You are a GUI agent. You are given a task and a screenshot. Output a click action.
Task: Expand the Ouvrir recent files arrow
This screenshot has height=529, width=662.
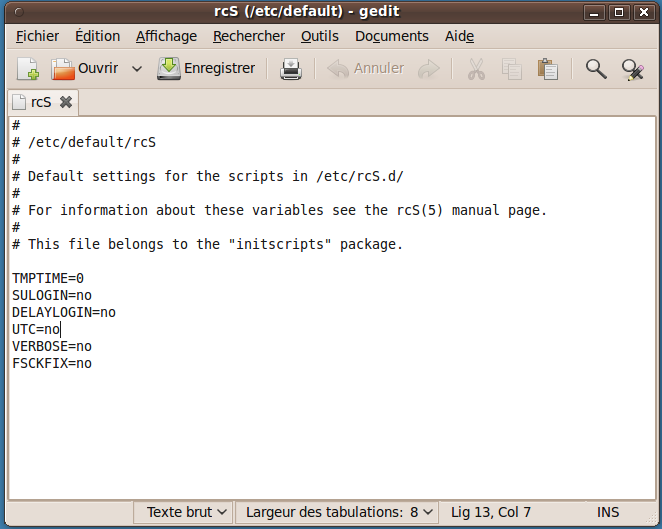[x=137, y=69]
